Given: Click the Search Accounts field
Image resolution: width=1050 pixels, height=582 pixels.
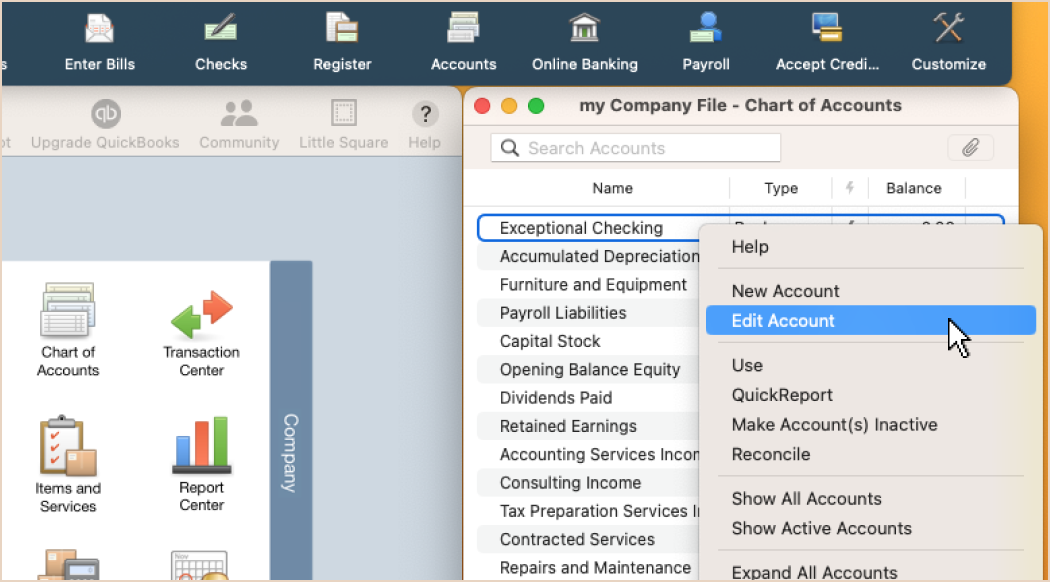Looking at the screenshot, I should point(635,148).
